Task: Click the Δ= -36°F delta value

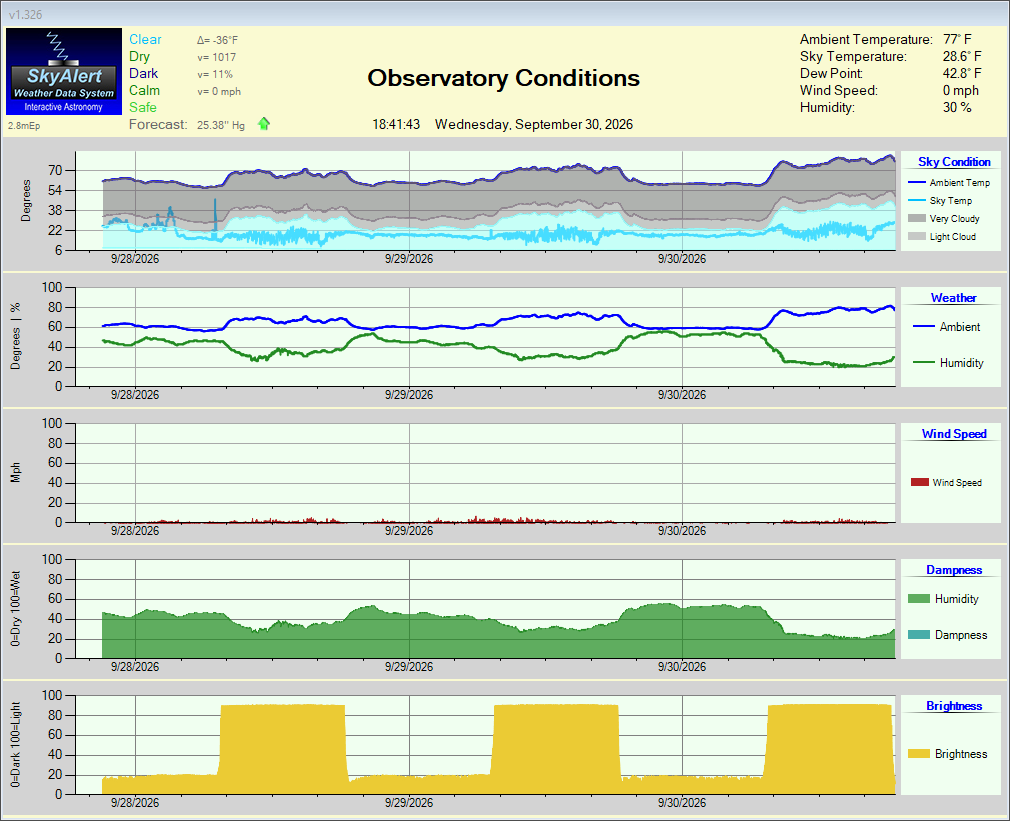Action: pos(218,40)
